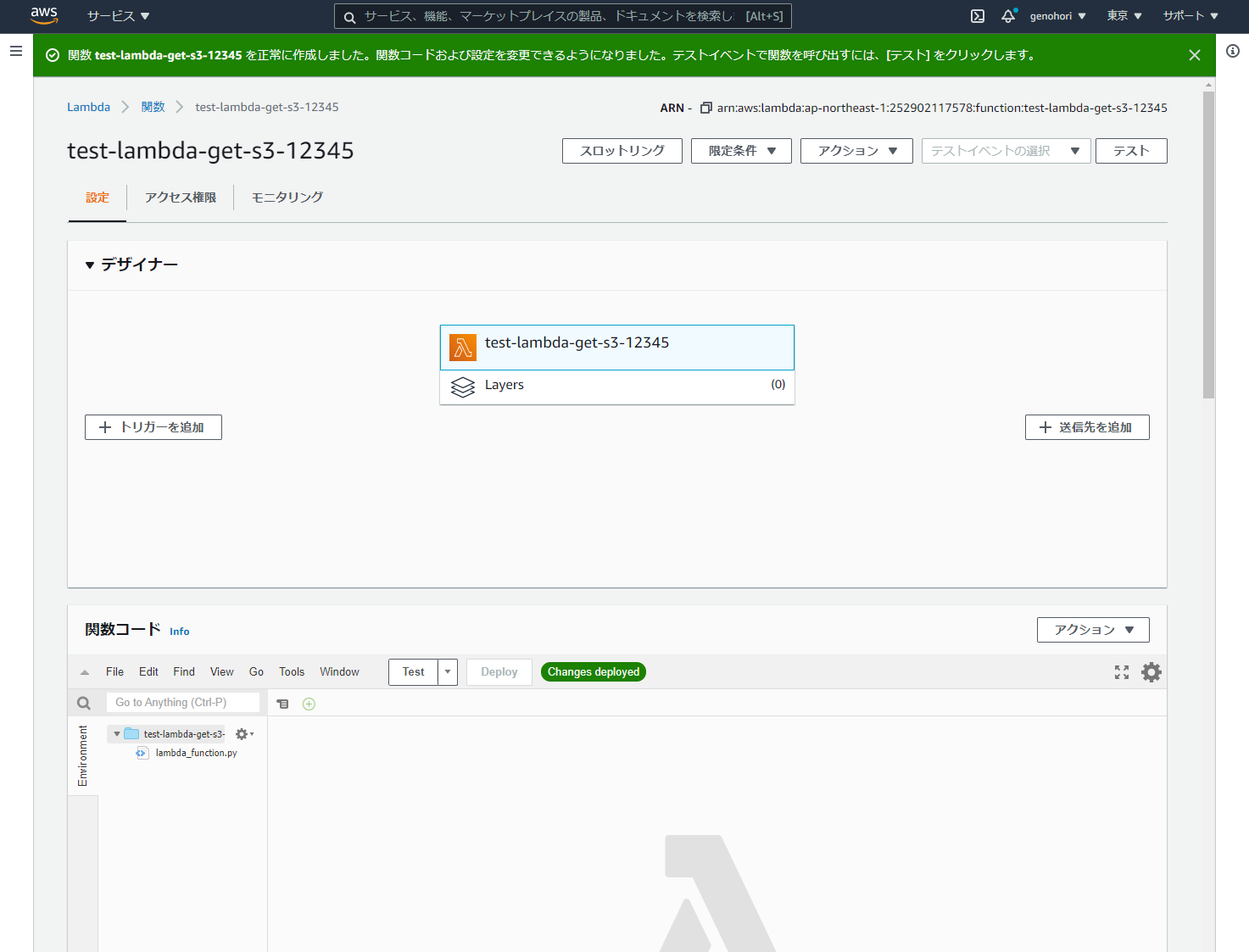Open the hamburger navigation menu

[15, 51]
